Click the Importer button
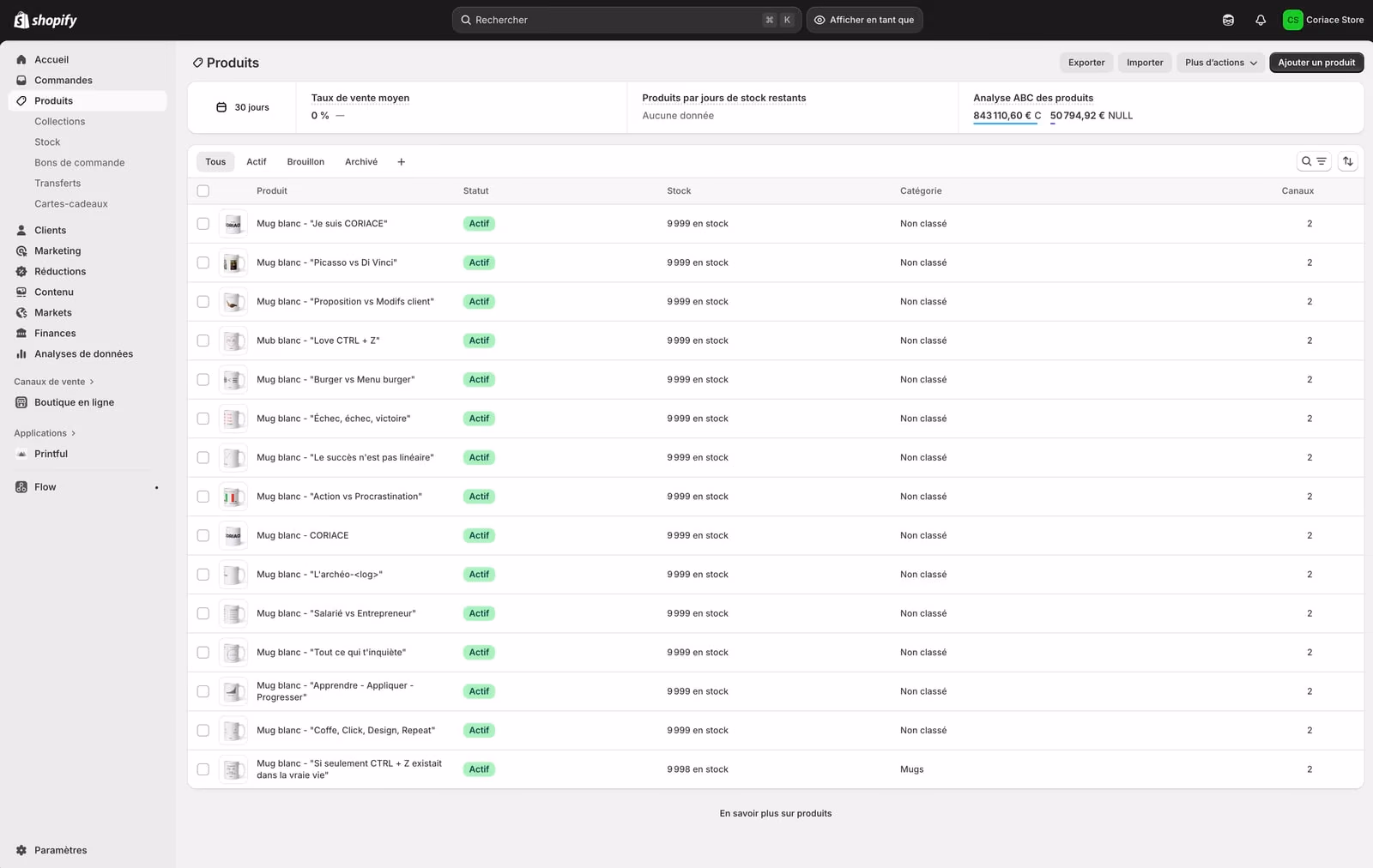 point(1145,63)
